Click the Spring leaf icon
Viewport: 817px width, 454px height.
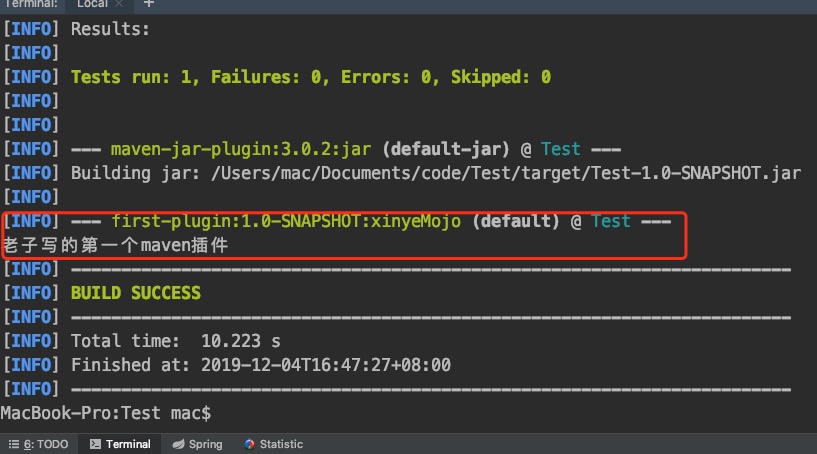pyautogui.click(x=178, y=444)
